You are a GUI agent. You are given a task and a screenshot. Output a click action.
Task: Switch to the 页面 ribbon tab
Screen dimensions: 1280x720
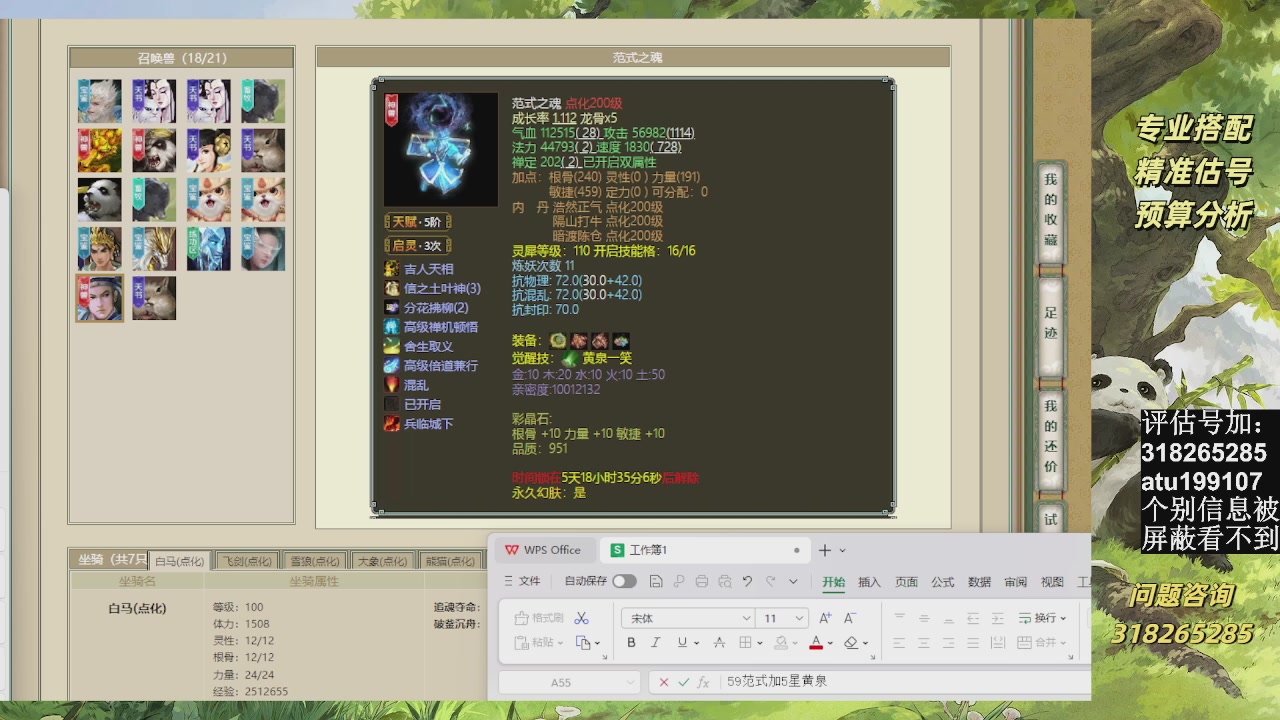(x=906, y=581)
